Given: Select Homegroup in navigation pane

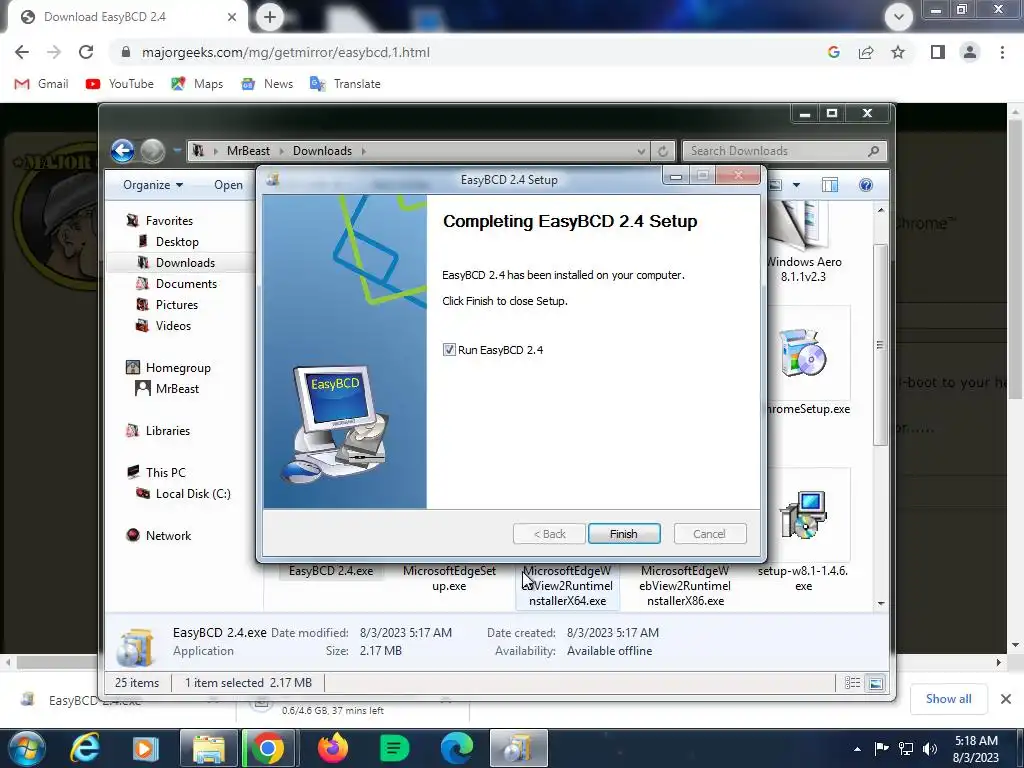Looking at the screenshot, I should click(x=178, y=368).
